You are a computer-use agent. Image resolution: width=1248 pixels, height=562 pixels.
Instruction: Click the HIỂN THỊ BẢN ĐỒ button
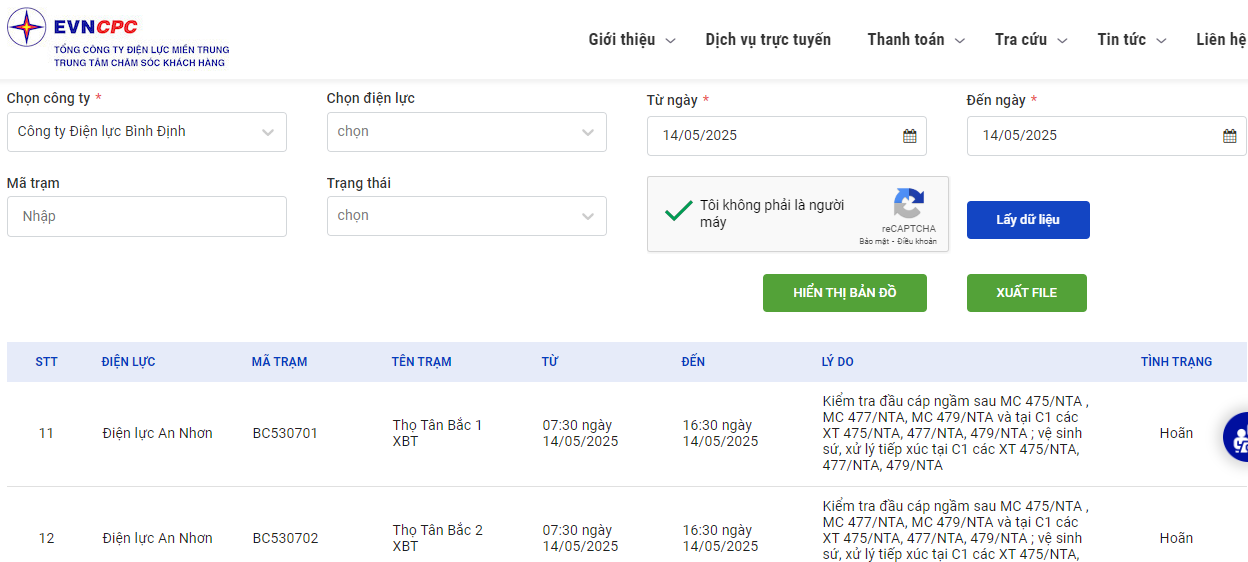coord(845,293)
